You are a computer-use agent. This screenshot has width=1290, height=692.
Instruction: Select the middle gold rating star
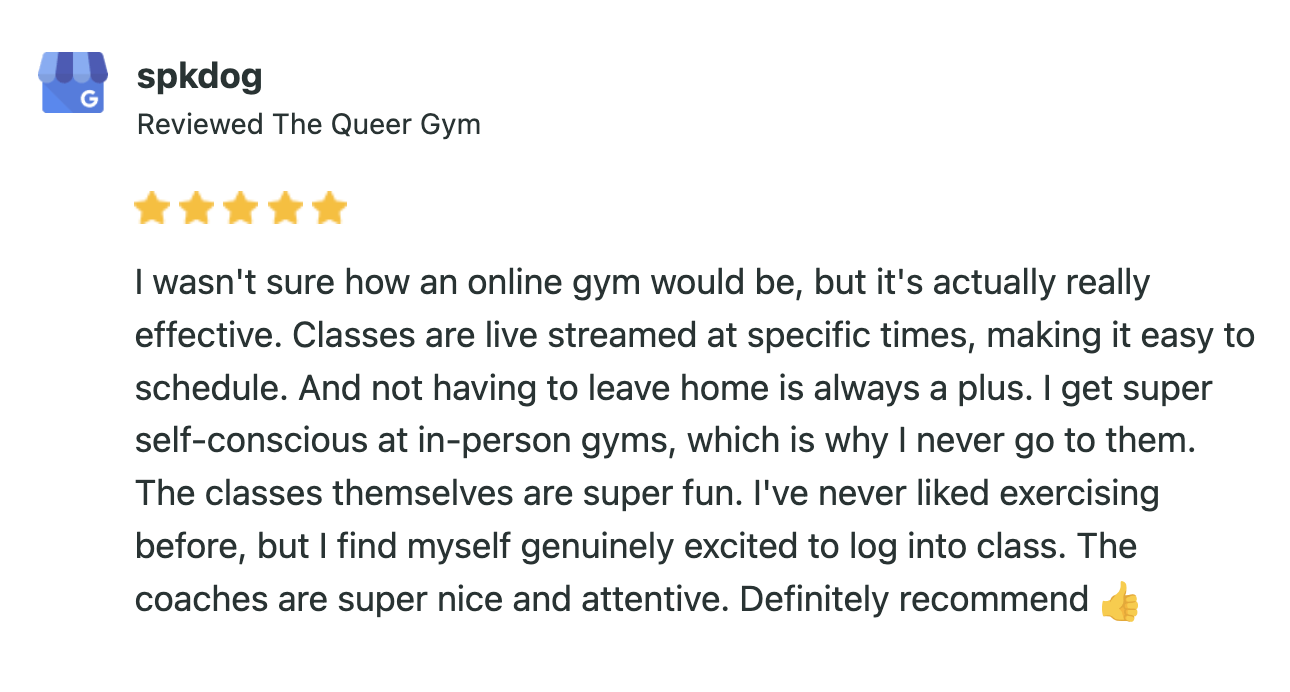240,209
